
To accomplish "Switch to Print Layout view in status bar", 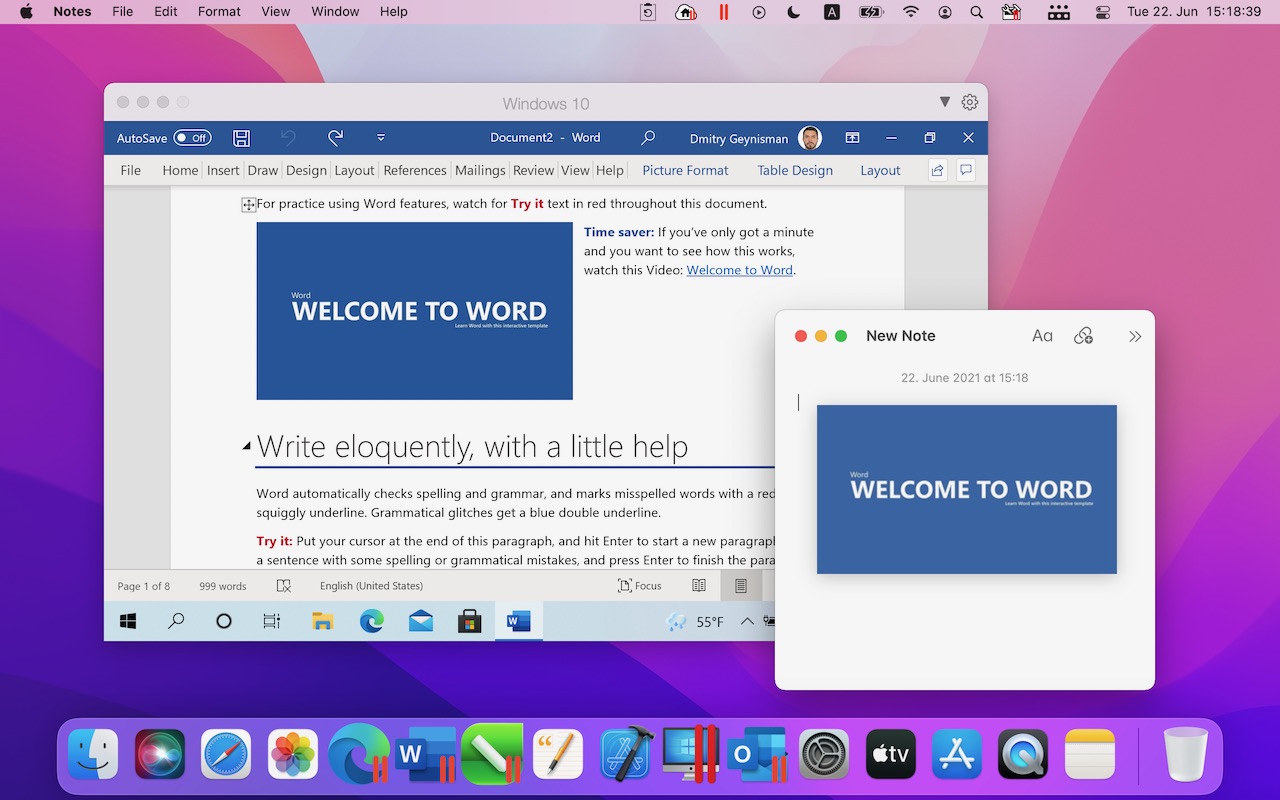I will pyautogui.click(x=741, y=586).
